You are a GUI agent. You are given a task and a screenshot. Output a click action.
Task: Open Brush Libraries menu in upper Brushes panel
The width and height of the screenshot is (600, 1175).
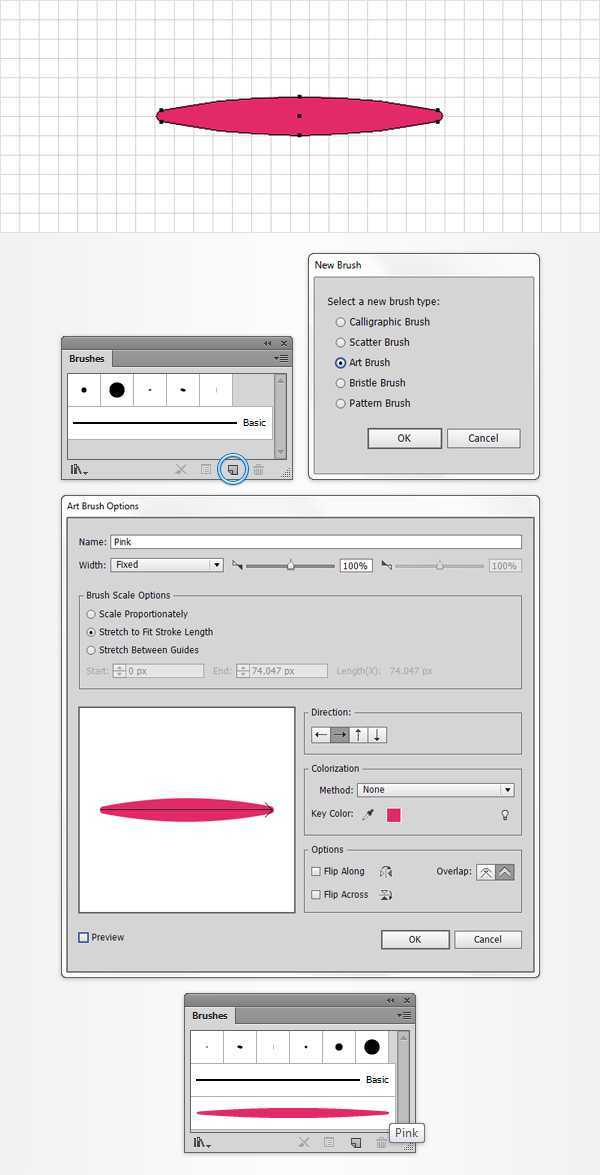(x=79, y=470)
